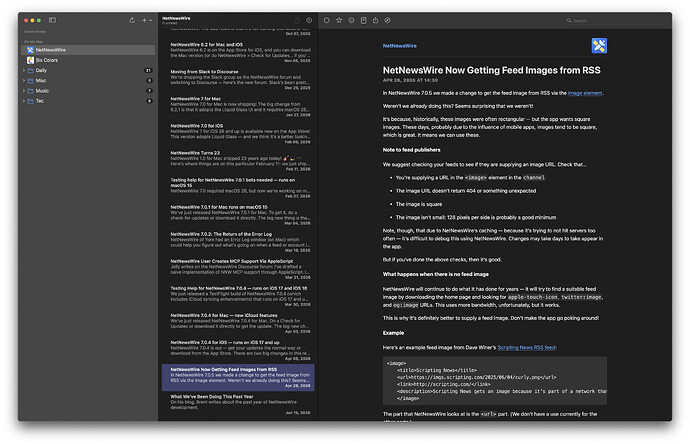Expand the Music folder
Viewport: 690px width, 444px height.
coord(24,91)
